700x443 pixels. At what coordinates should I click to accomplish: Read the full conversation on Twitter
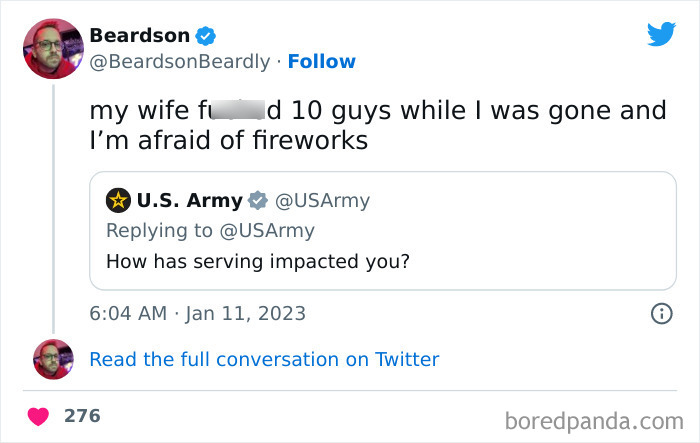click(x=264, y=359)
